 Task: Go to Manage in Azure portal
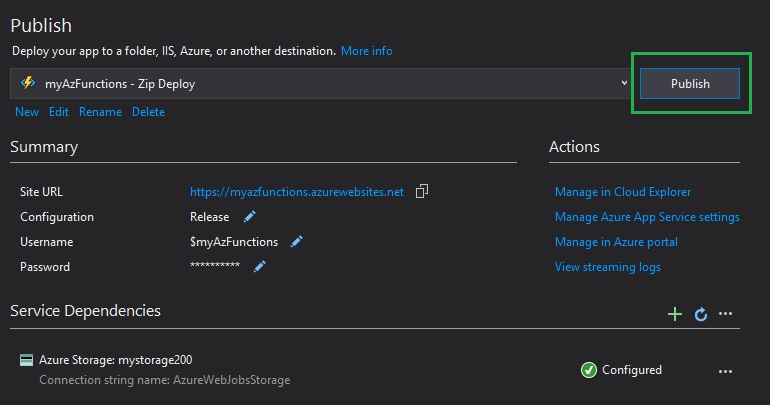(x=616, y=242)
